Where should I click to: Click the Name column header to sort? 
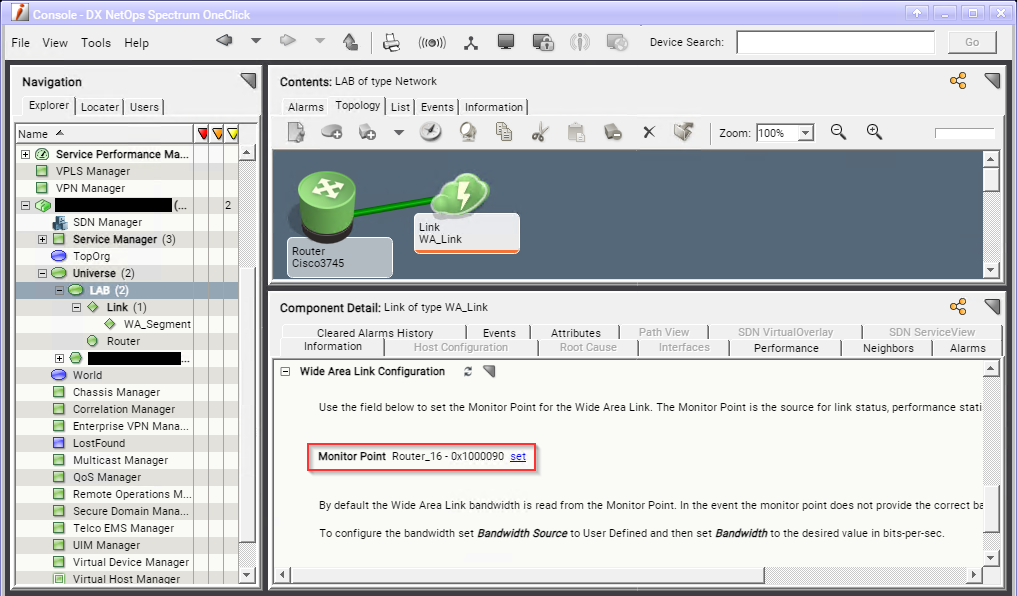(x=104, y=134)
